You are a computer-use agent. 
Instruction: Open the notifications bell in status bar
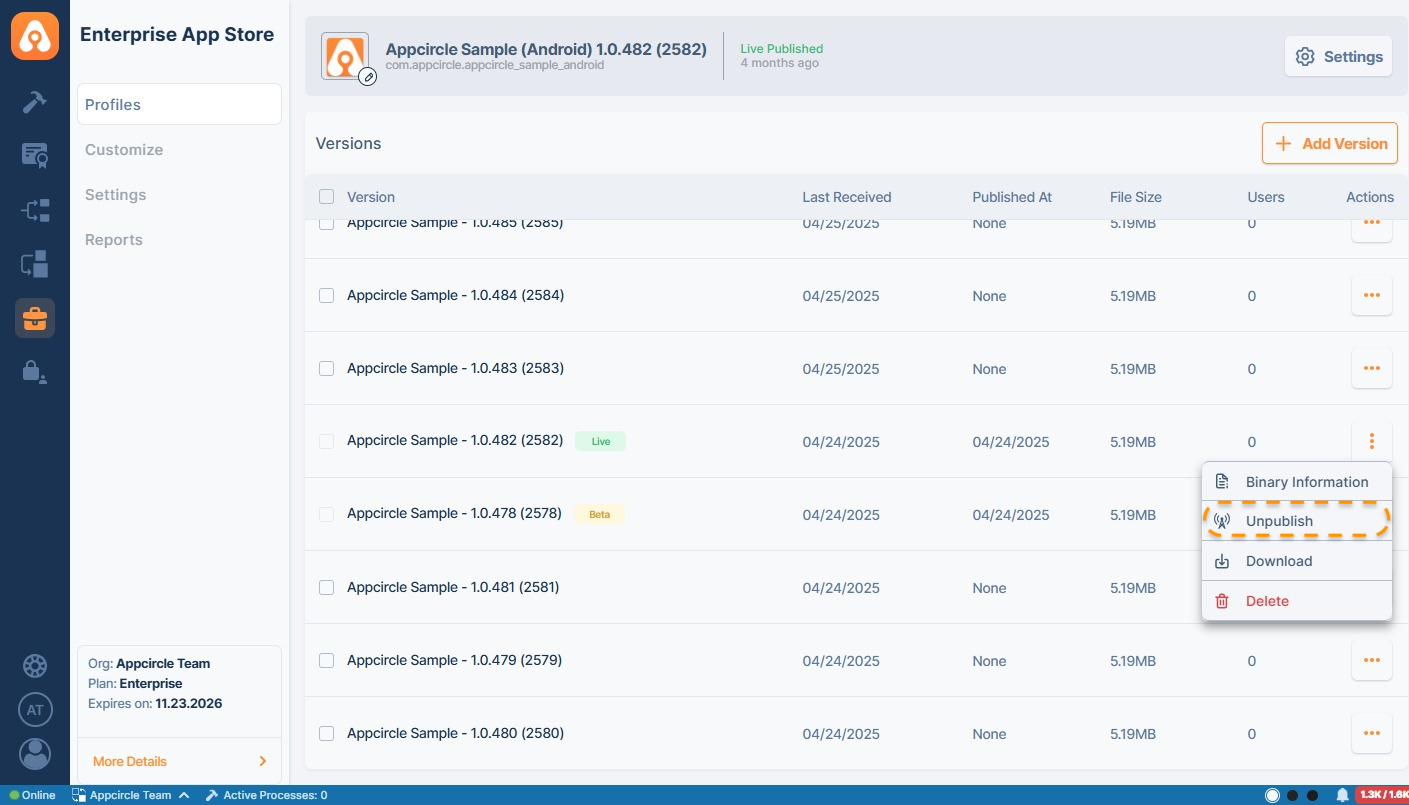point(1342,795)
